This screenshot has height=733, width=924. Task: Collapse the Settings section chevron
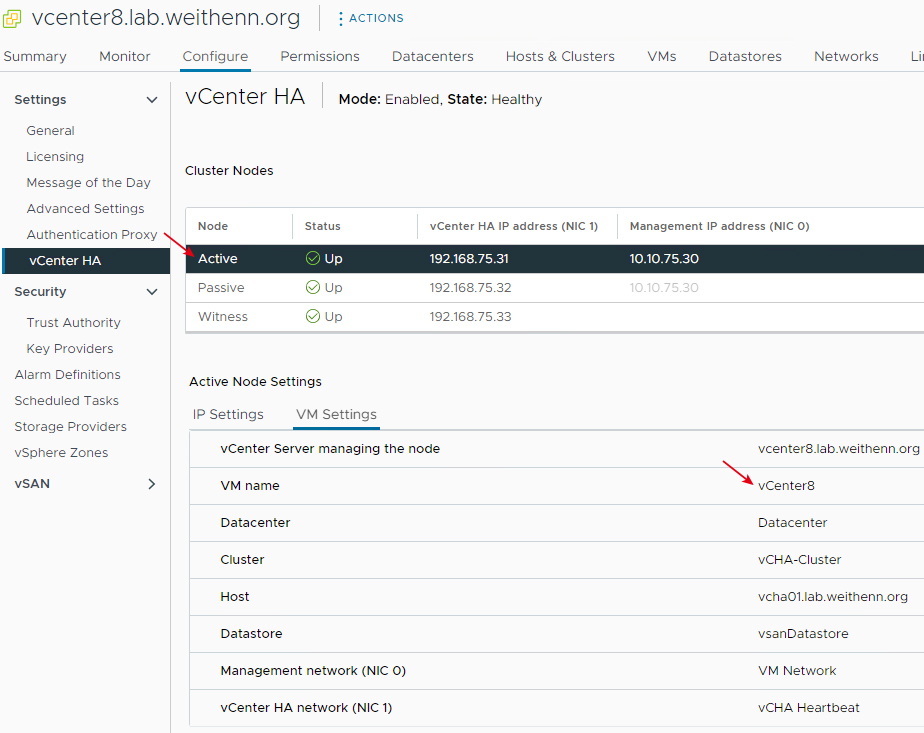pos(152,100)
